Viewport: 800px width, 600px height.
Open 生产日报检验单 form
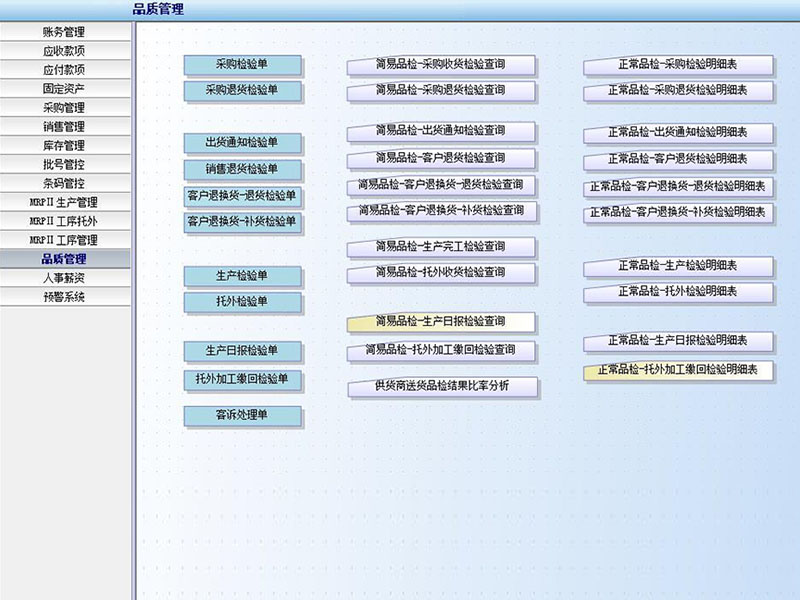pos(242,351)
